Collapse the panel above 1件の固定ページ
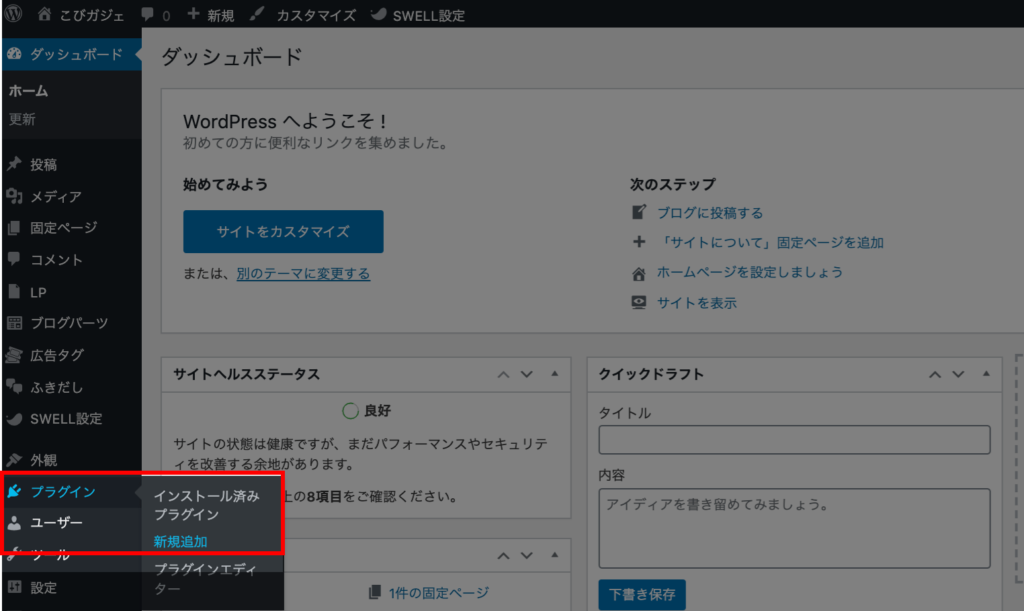 coord(554,556)
